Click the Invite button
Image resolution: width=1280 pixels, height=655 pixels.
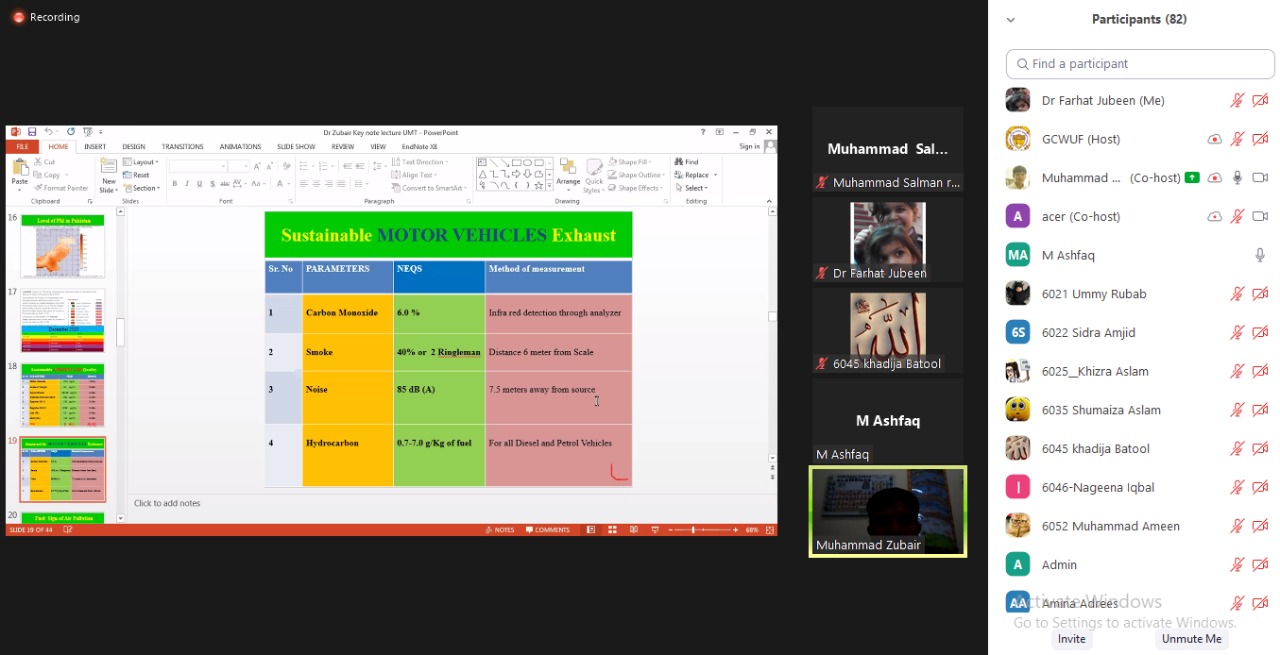(1071, 639)
